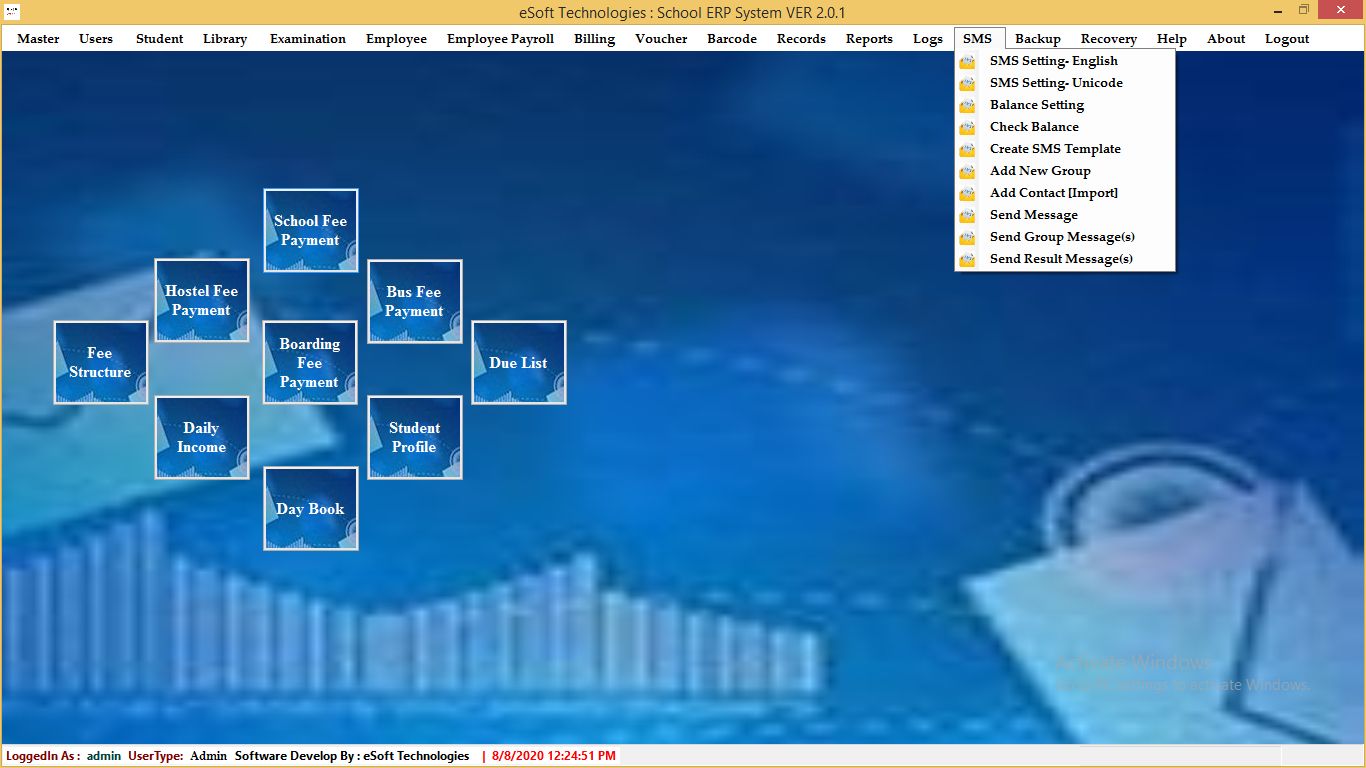Viewport: 1366px width, 768px height.
Task: Choose SMS Setting- Unicode menu entry
Action: click(1065, 83)
